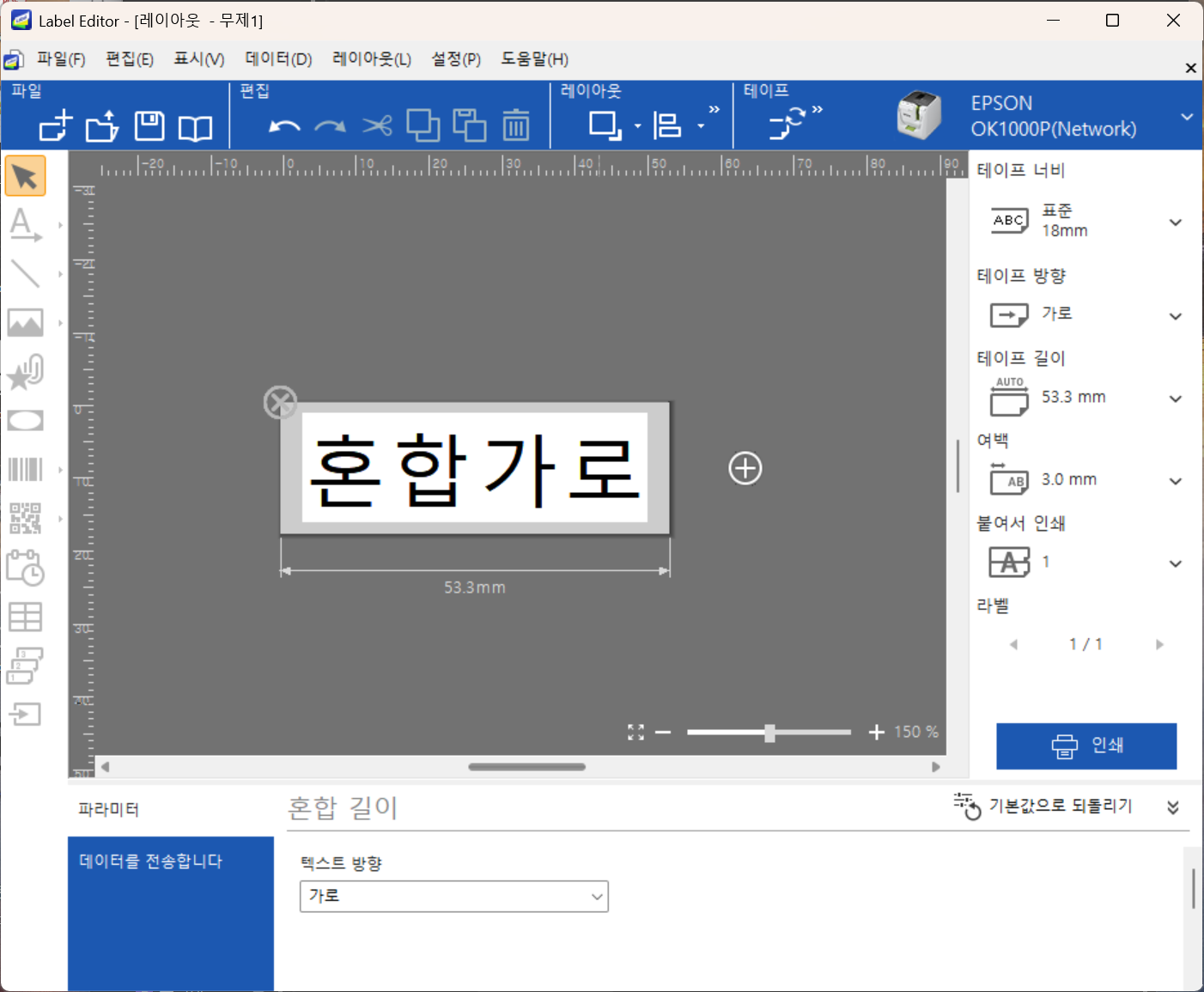1204x992 pixels.
Task: Select the arrow selection tool
Action: tap(25, 177)
